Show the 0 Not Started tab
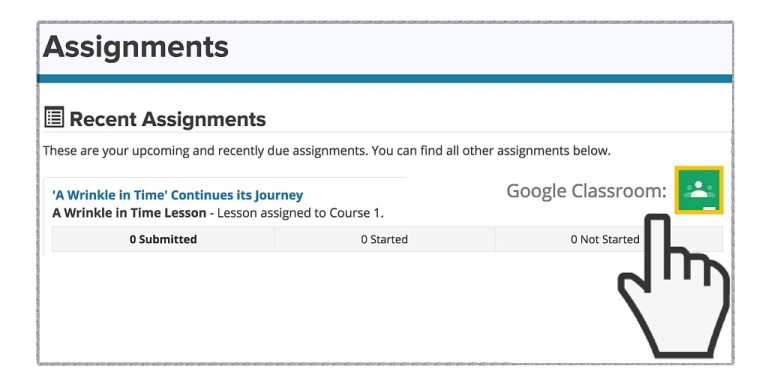The image size is (768, 384). [605, 239]
